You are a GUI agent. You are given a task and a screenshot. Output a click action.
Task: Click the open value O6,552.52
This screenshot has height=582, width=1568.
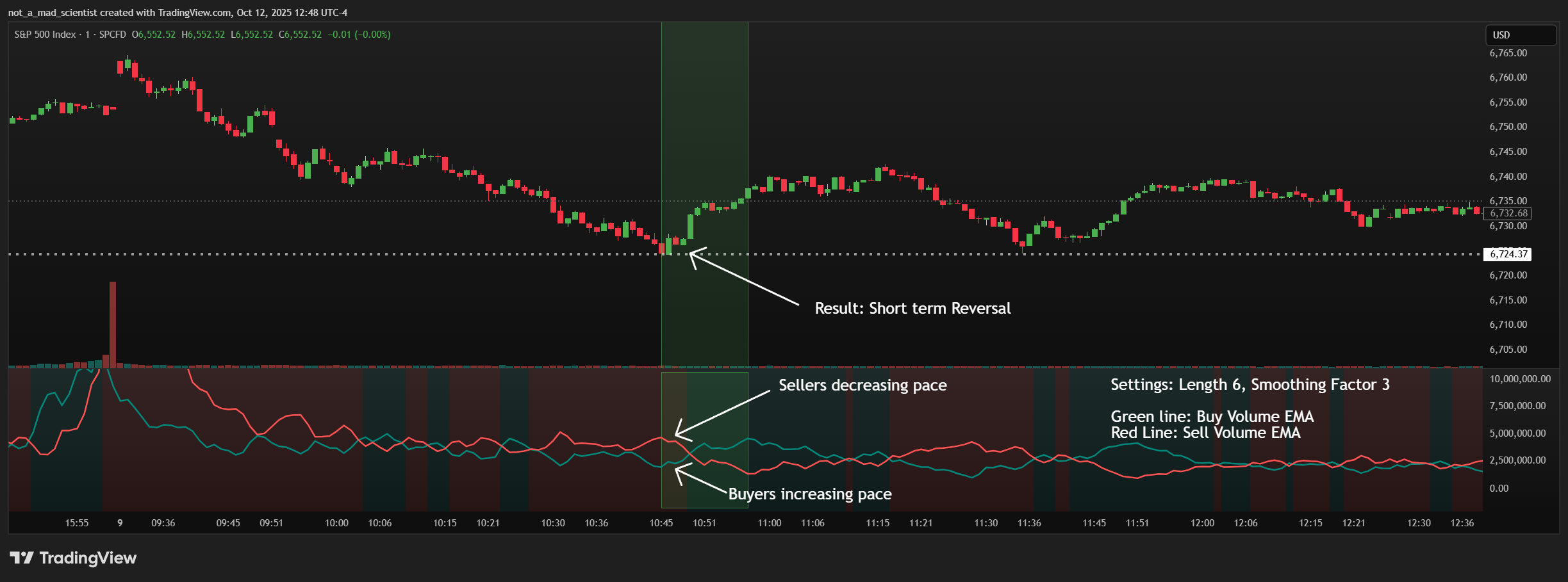point(154,35)
